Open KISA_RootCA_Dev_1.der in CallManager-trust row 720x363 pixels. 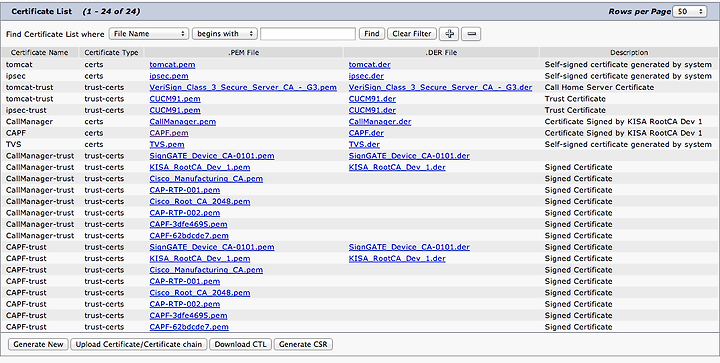[397, 168]
